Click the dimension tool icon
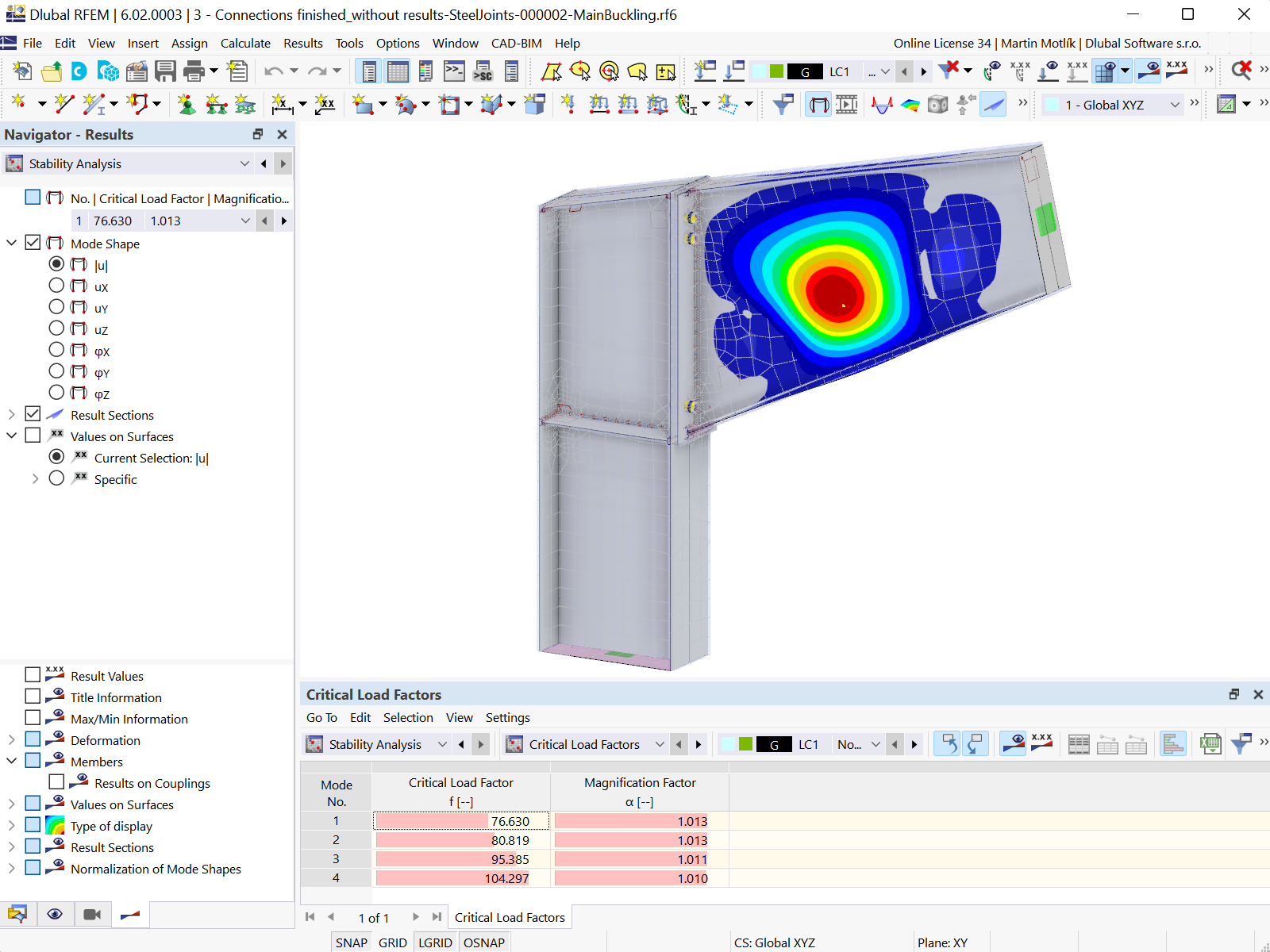This screenshot has height=952, width=1270. (281, 105)
